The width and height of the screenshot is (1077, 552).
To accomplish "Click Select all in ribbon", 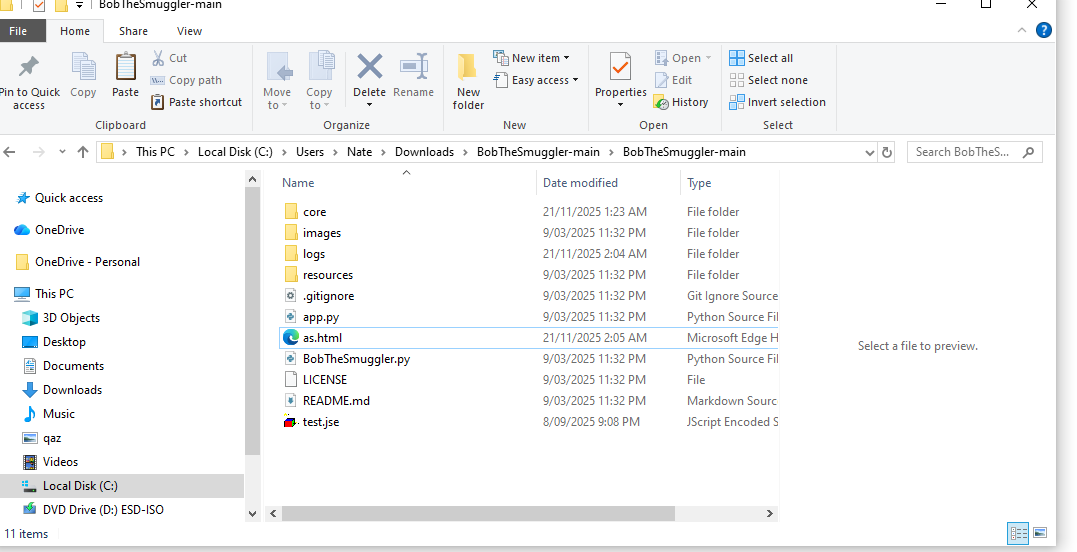I will [761, 58].
